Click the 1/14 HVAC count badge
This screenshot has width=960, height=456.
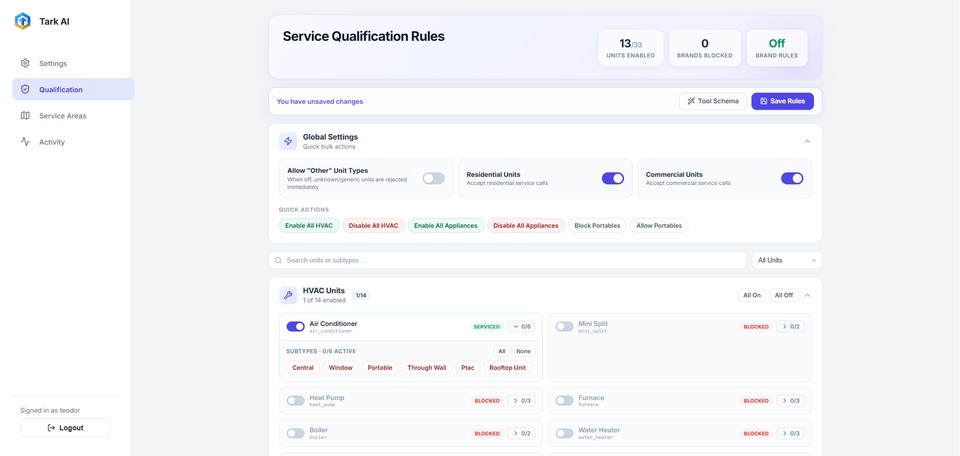[361, 296]
